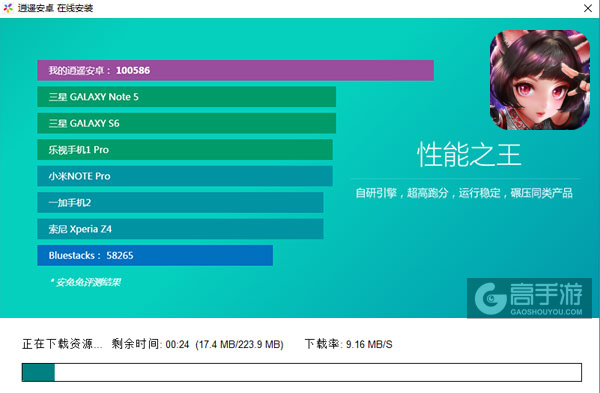Image resolution: width=600 pixels, height=393 pixels.
Task: Click the 性能之王 heading
Action: click(469, 155)
